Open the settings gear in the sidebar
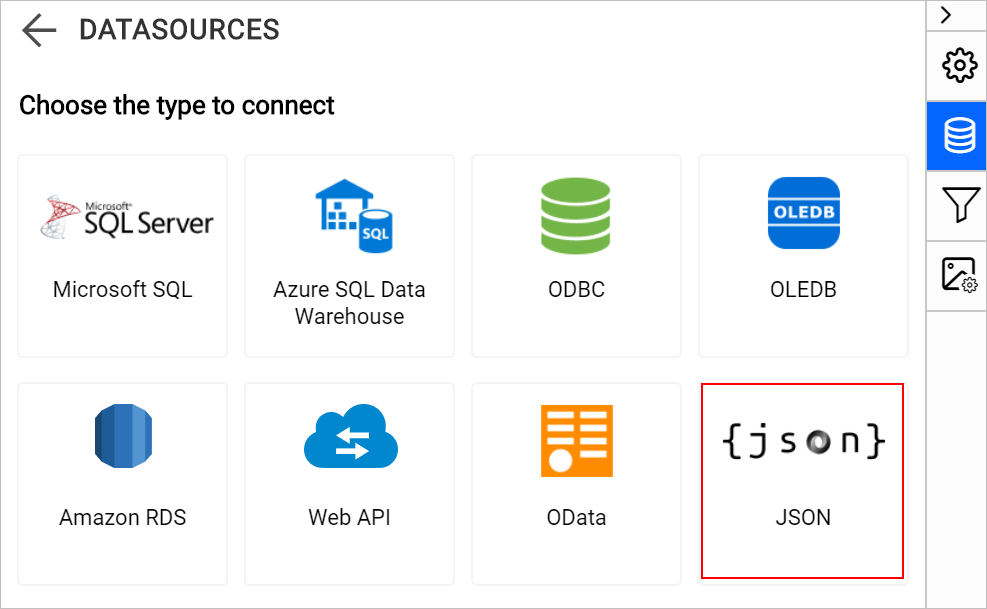This screenshot has width=987, height=609. [957, 65]
